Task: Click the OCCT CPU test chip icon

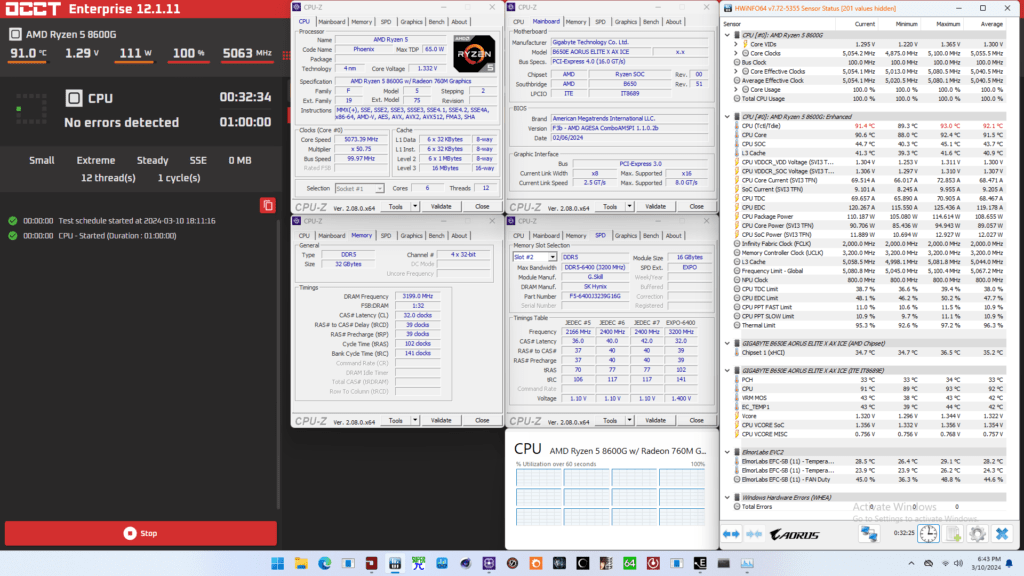Action: tap(74, 98)
